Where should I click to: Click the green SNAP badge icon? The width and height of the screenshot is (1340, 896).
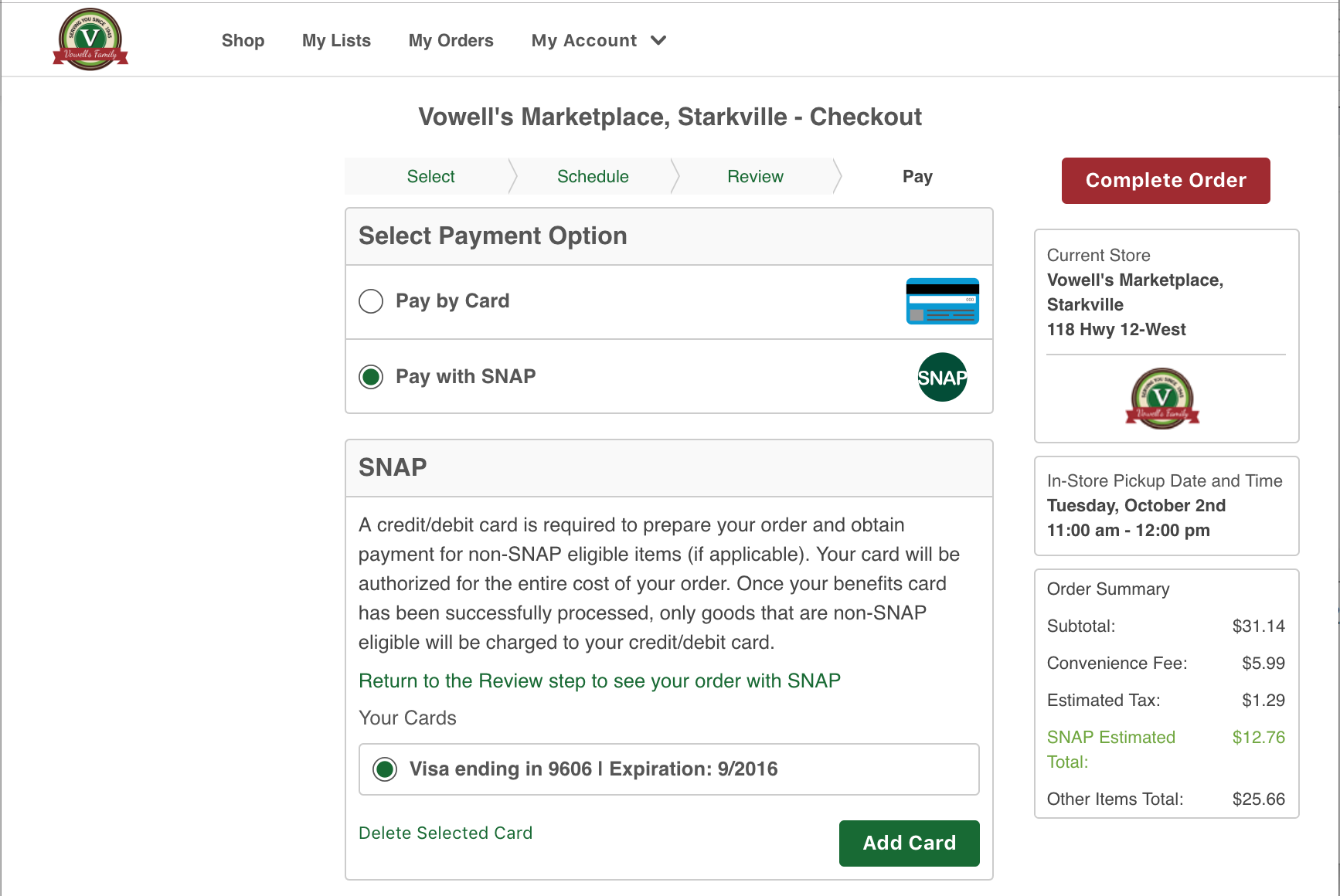[x=942, y=377]
